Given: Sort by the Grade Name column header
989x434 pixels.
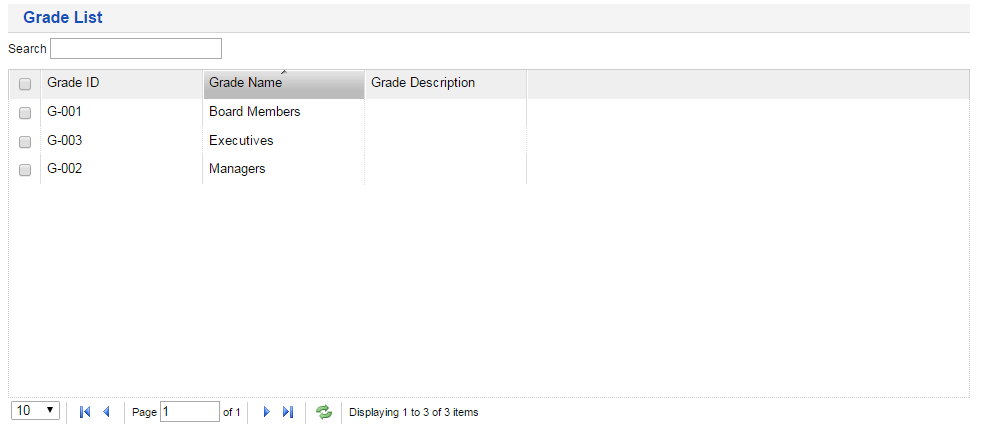Looking at the screenshot, I should tap(245, 84).
